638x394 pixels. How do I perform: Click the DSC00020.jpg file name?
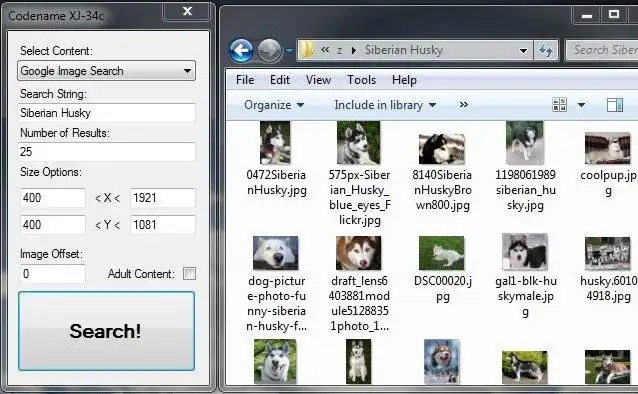pos(443,288)
